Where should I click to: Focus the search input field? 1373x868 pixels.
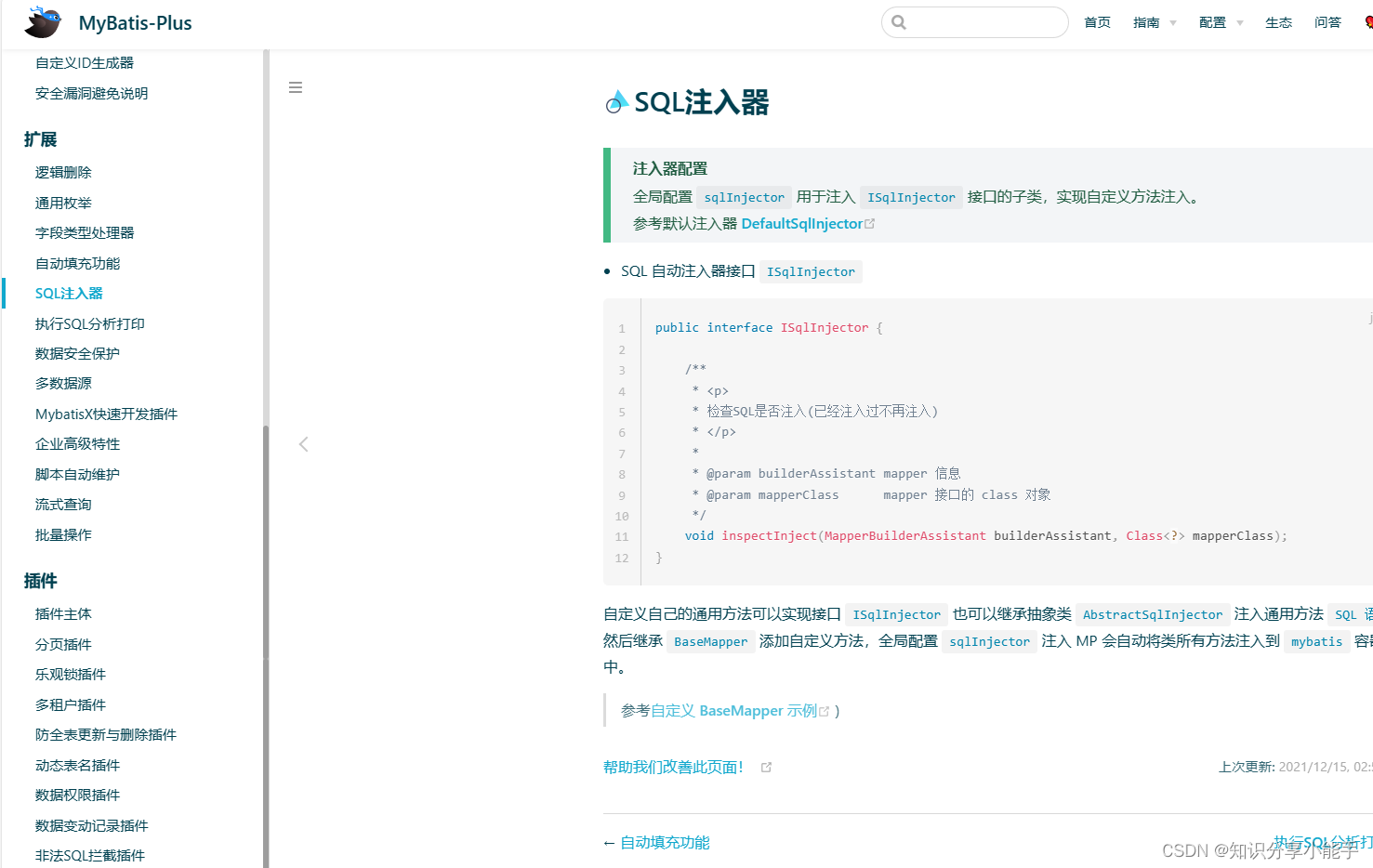tap(974, 22)
